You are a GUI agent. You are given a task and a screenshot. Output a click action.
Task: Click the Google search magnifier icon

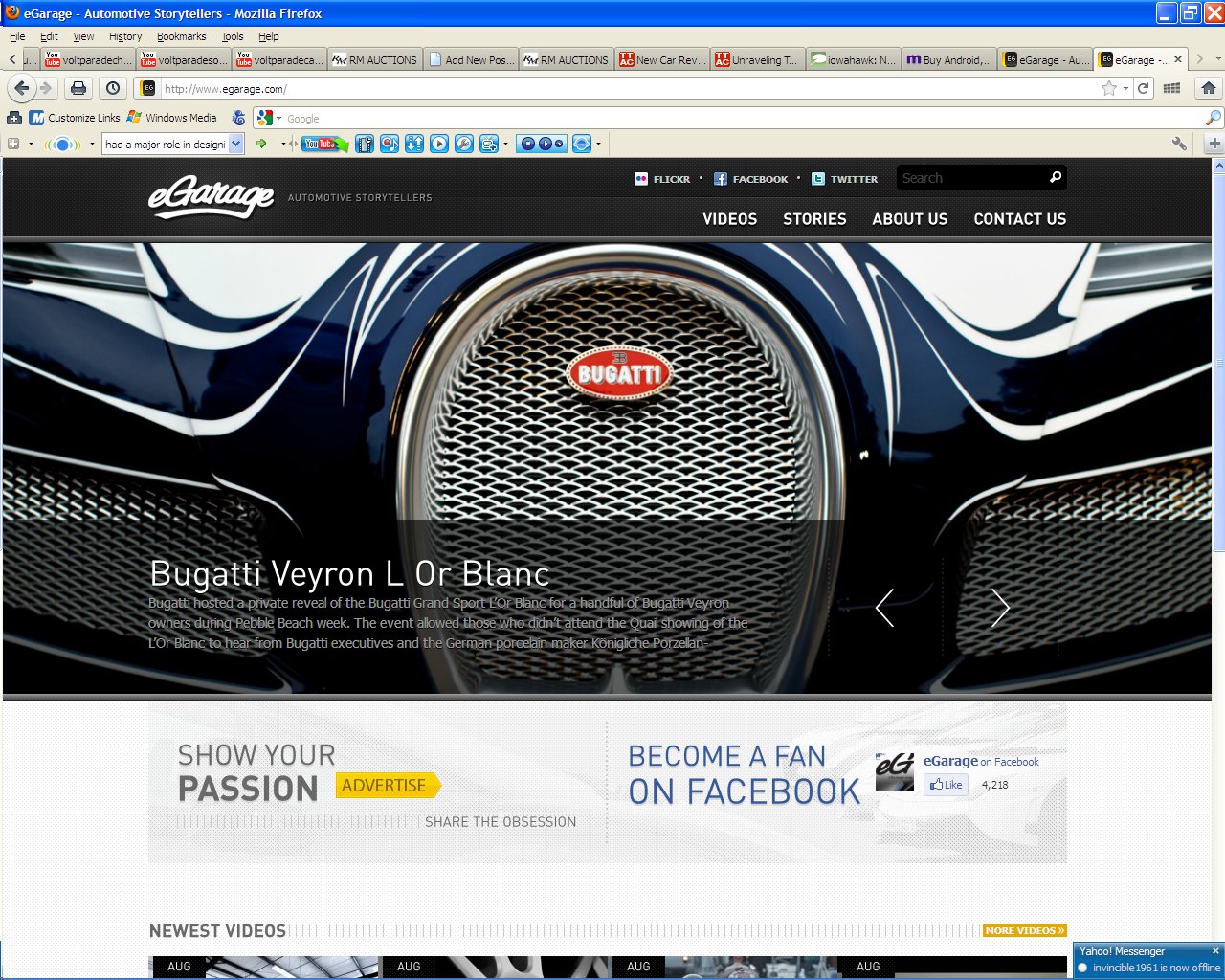pyautogui.click(x=1214, y=118)
